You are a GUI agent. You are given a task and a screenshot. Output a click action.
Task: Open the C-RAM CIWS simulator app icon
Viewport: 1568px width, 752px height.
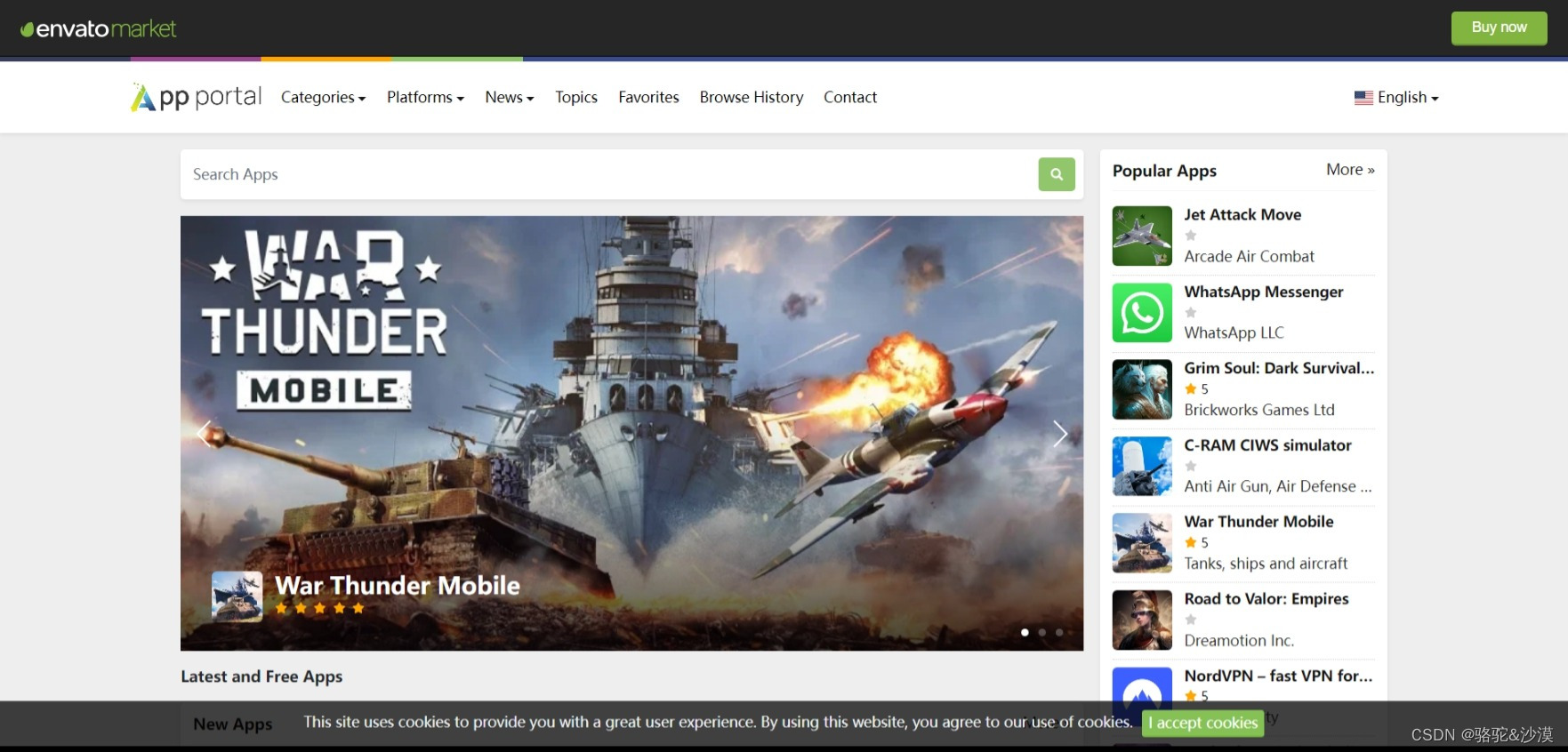(1142, 466)
